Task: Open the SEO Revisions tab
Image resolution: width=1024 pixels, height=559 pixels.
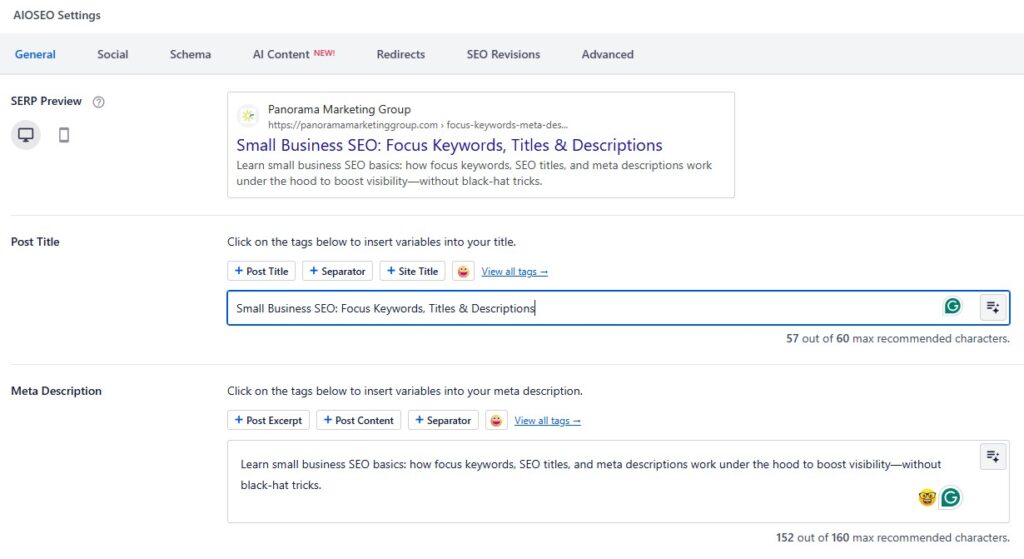Action: pos(503,54)
